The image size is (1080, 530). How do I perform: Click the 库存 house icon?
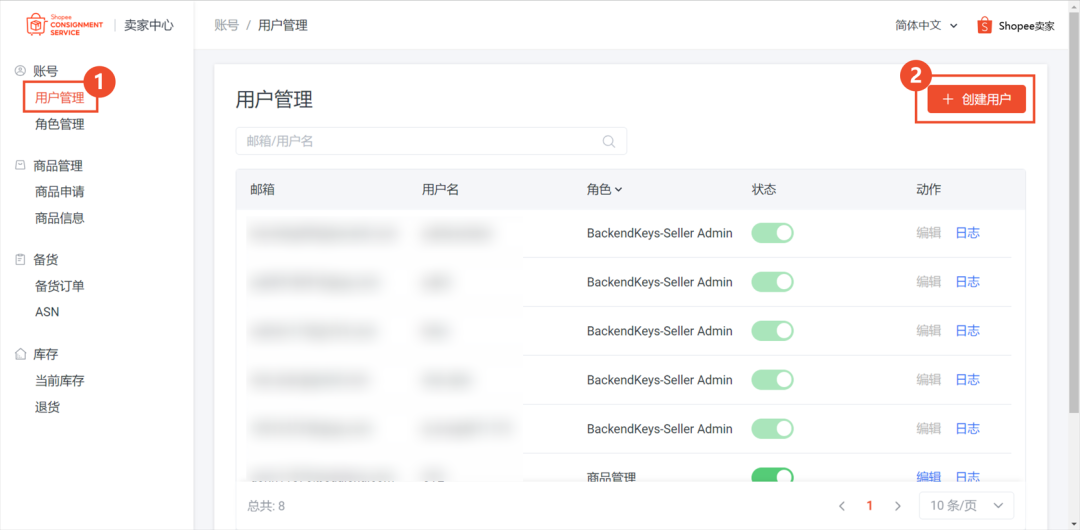point(20,354)
